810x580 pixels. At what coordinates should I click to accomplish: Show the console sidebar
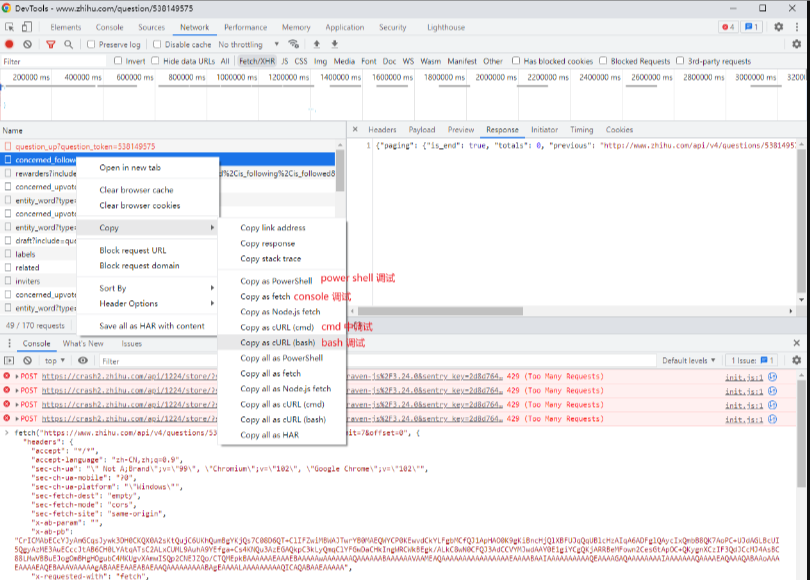click(9, 360)
